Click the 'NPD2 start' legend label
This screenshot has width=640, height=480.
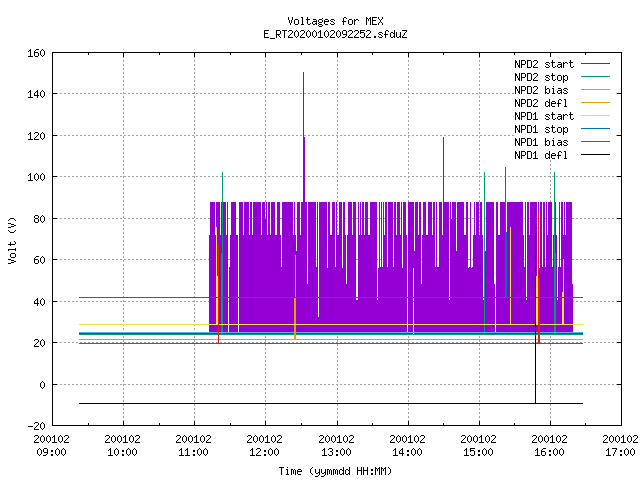click(544, 64)
